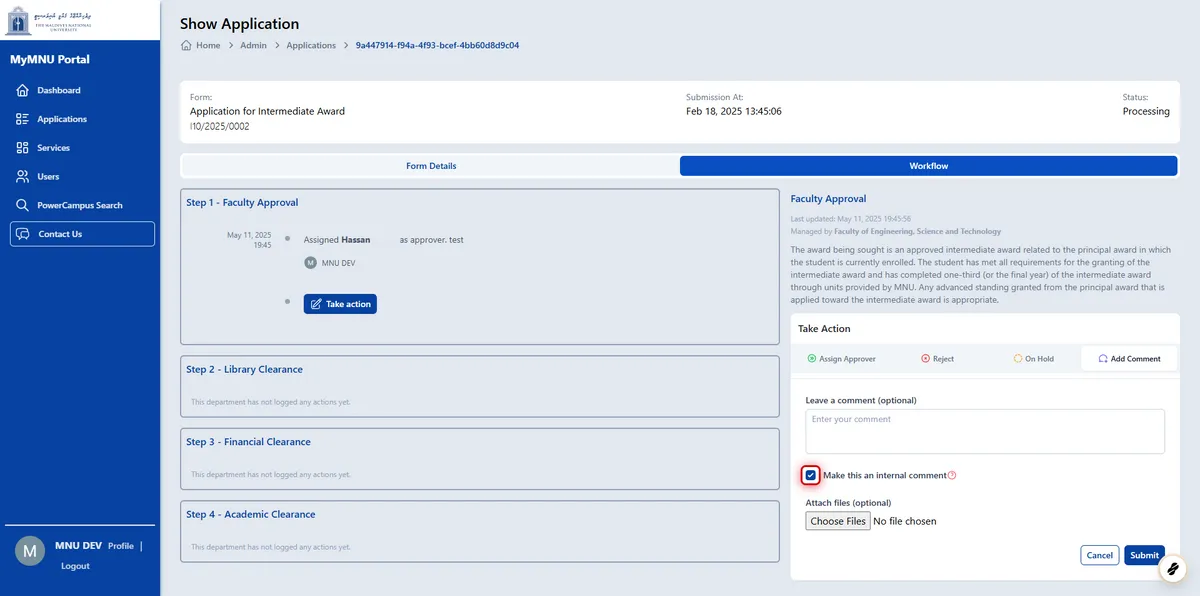Click the Logout link

pos(75,566)
